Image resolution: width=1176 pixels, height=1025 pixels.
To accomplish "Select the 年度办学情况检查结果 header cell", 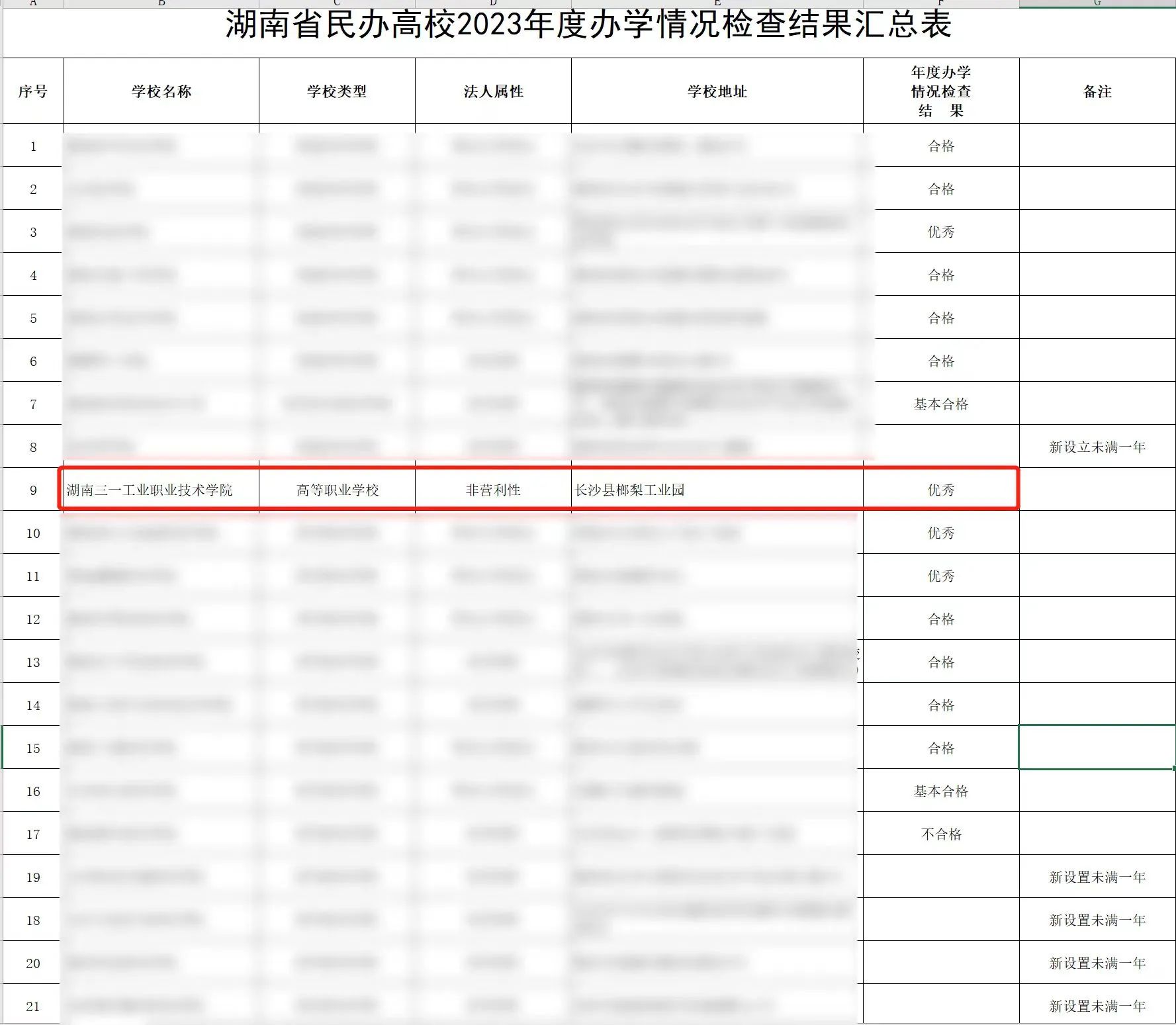I will point(940,91).
